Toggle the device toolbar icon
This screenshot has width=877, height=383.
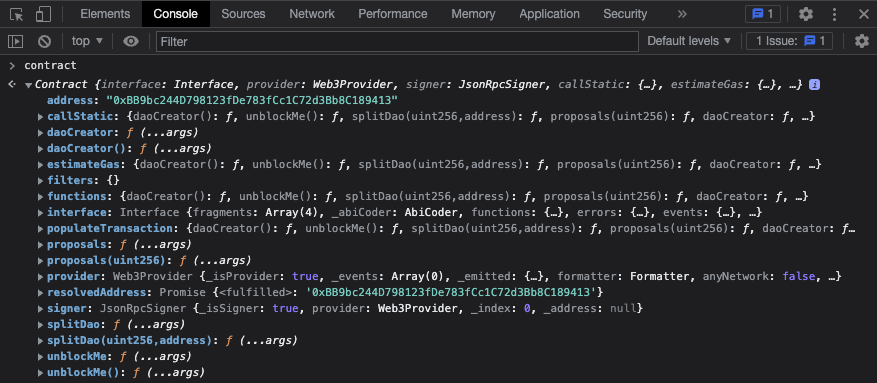[43, 14]
